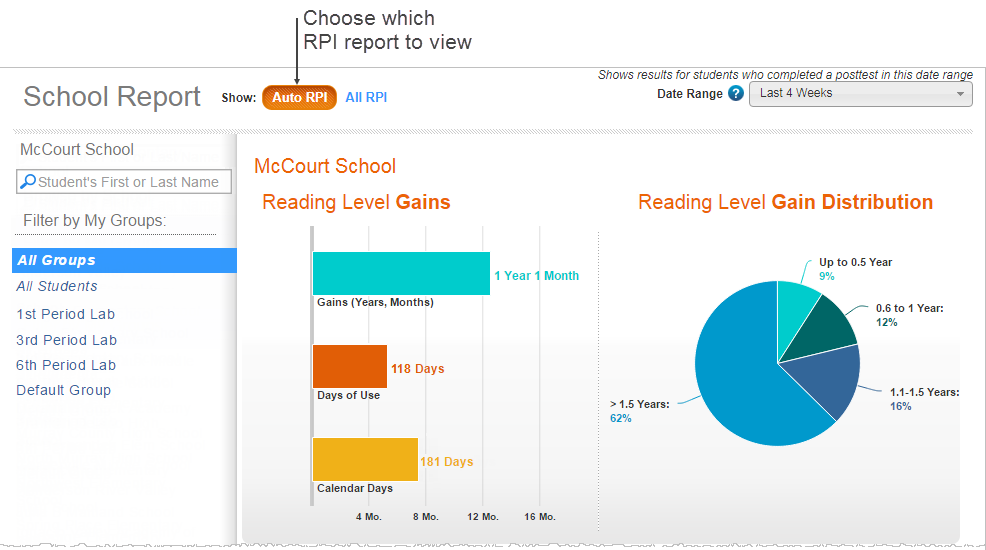Toggle the Auto RPI report view

pos(299,97)
